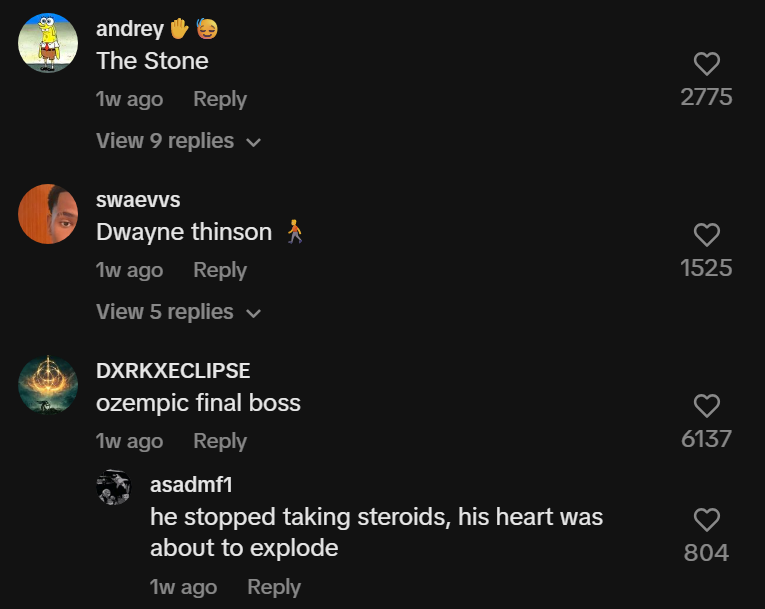The height and width of the screenshot is (609, 765).
Task: Reply to DXRKXECLIPSE's comment
Action: [x=220, y=441]
